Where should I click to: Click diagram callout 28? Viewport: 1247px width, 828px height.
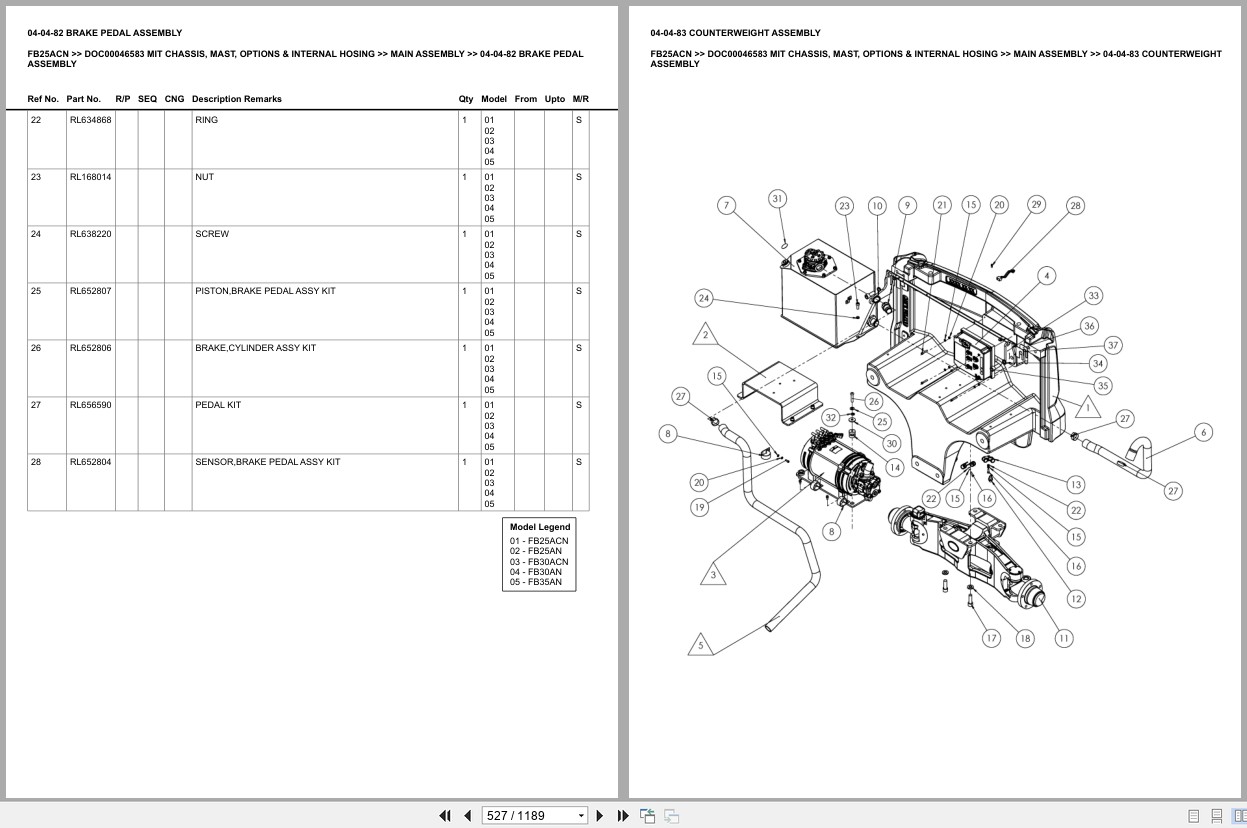pos(1075,206)
